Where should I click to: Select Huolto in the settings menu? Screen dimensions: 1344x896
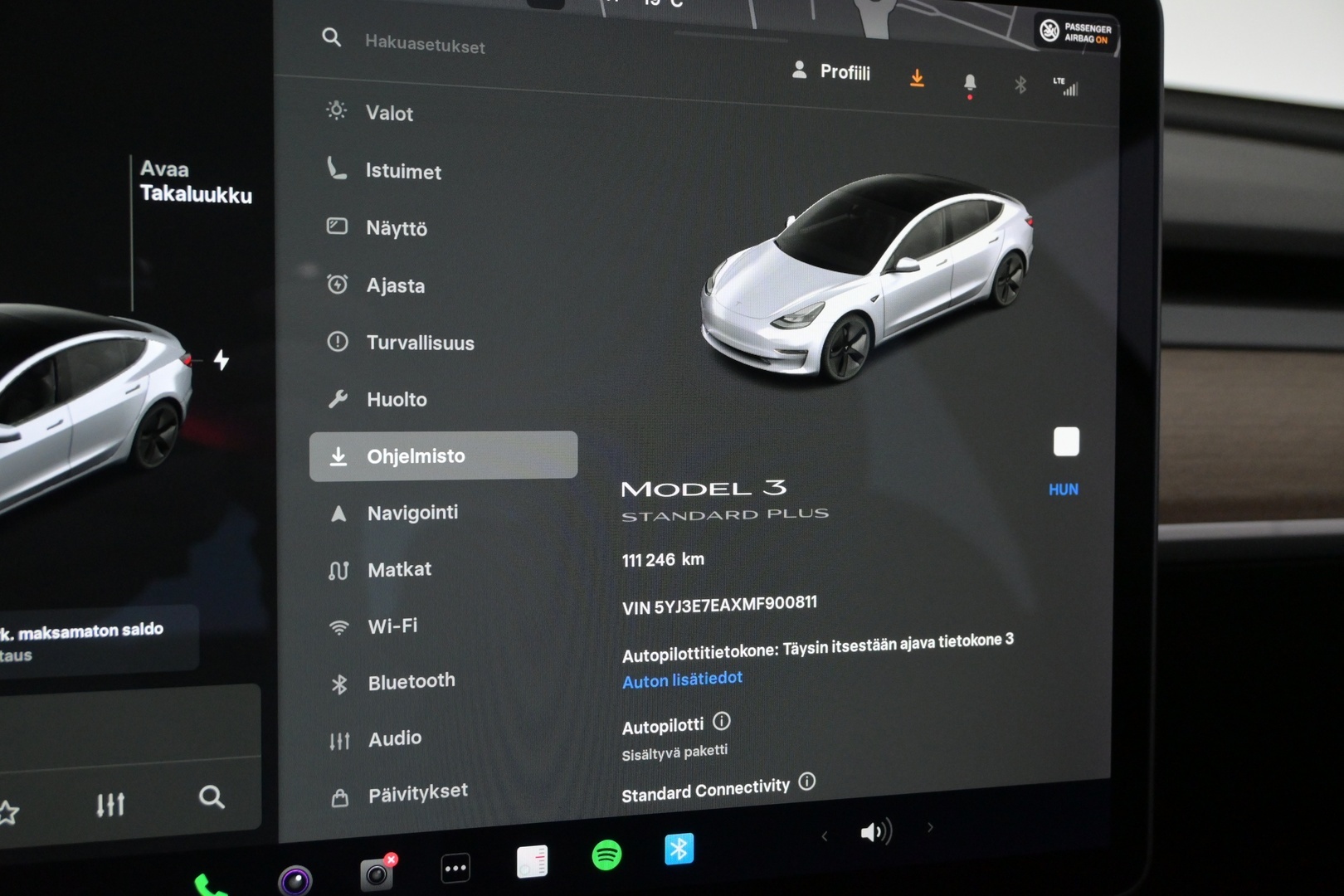[397, 399]
